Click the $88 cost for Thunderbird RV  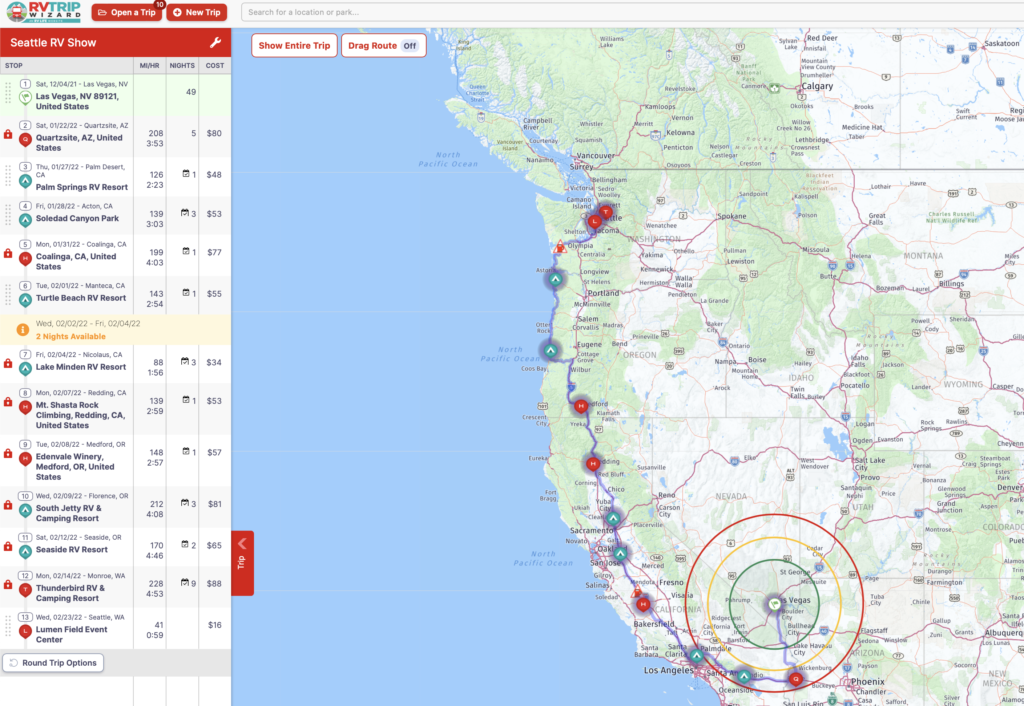coord(214,584)
